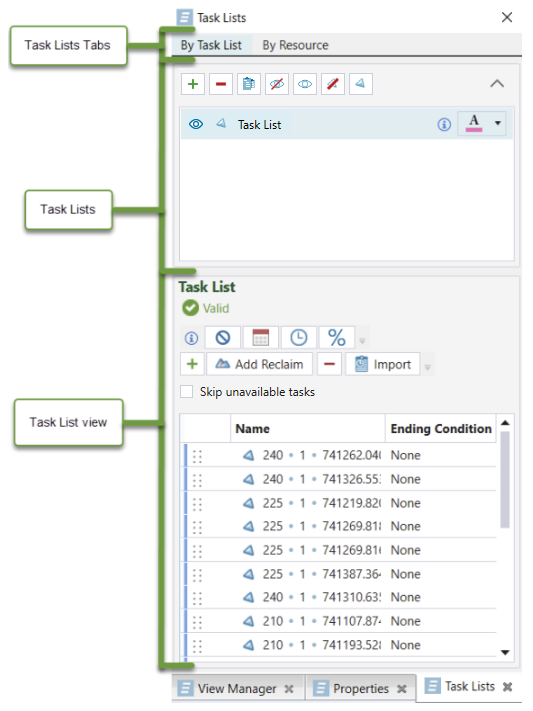Hide all task lists crossed-eye icon

pyautogui.click(x=277, y=84)
